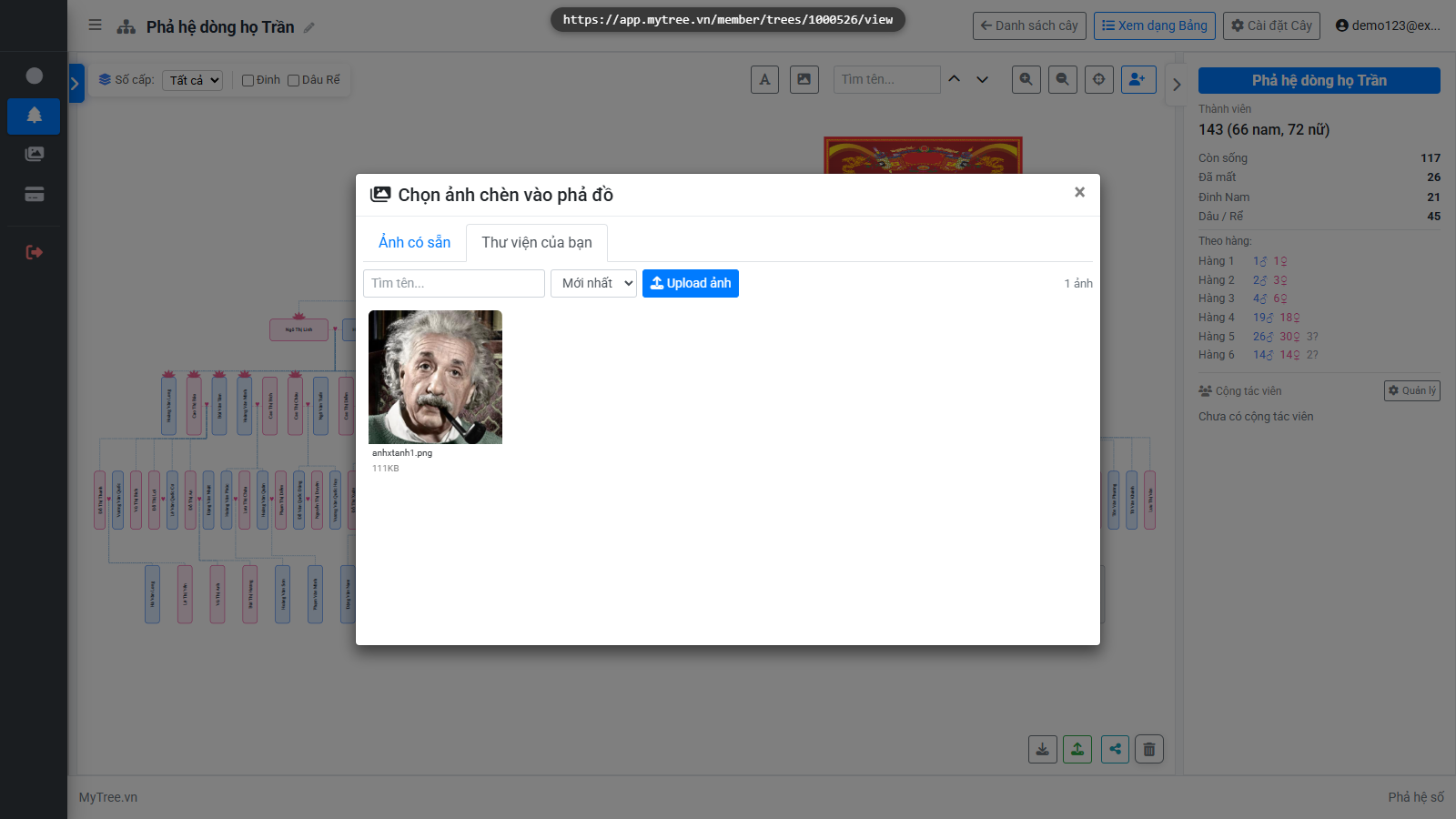This screenshot has width=1456, height=819.
Task: Click the '1 ảnh' count text
Action: [1078, 283]
